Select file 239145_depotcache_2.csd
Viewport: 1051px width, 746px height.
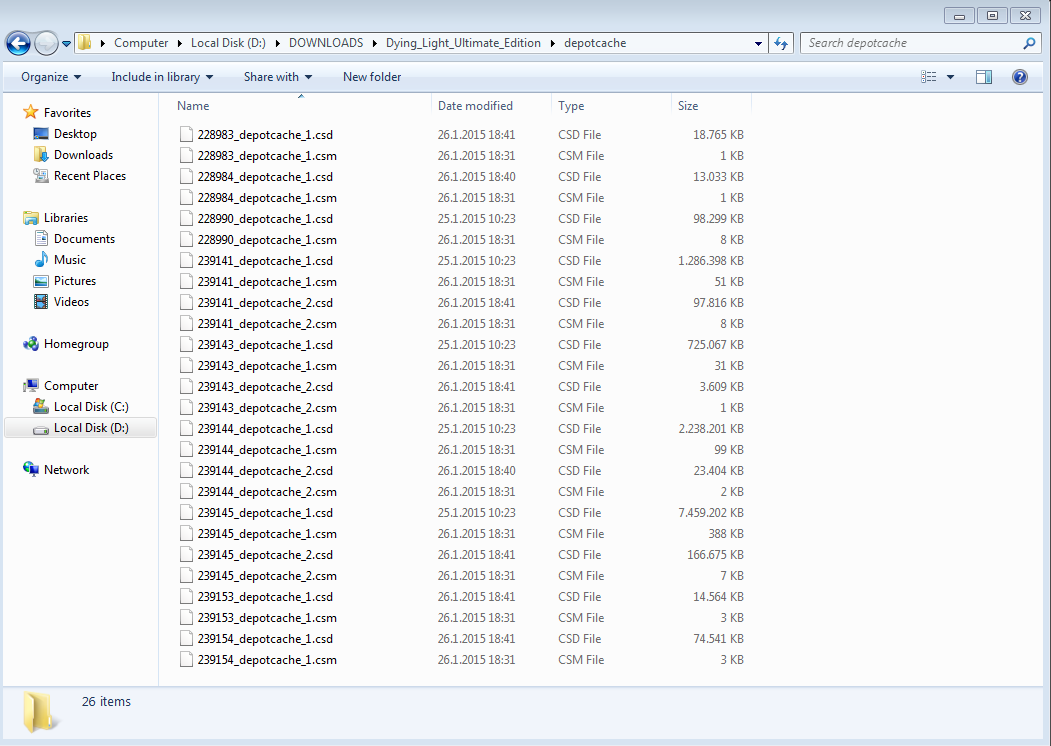pos(265,555)
